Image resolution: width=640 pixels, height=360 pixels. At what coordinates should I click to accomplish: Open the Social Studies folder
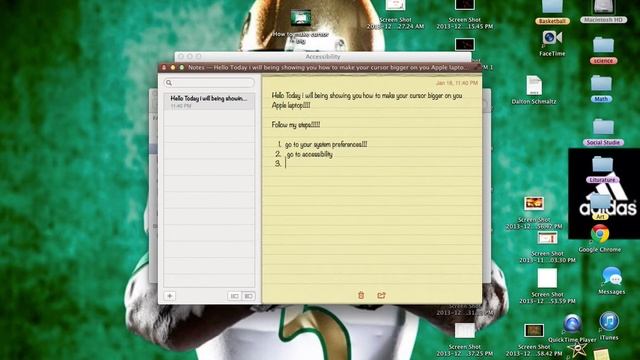(x=603, y=132)
